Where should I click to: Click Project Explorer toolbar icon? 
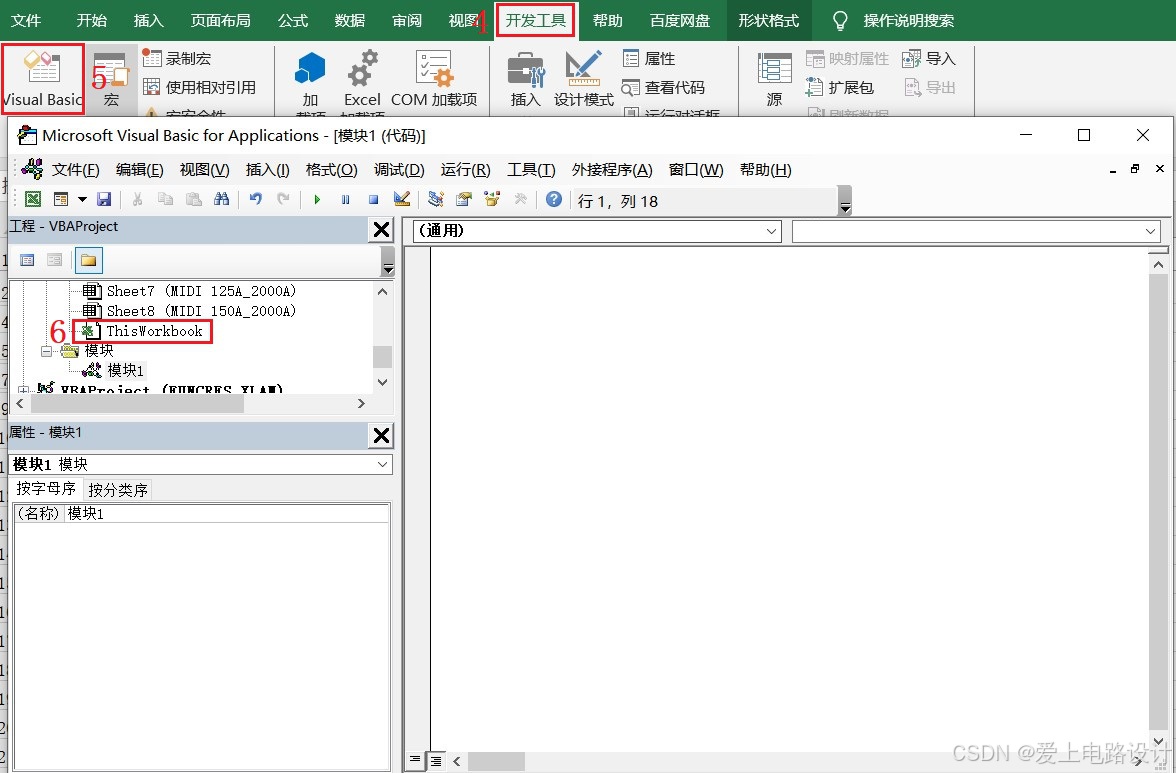click(436, 199)
